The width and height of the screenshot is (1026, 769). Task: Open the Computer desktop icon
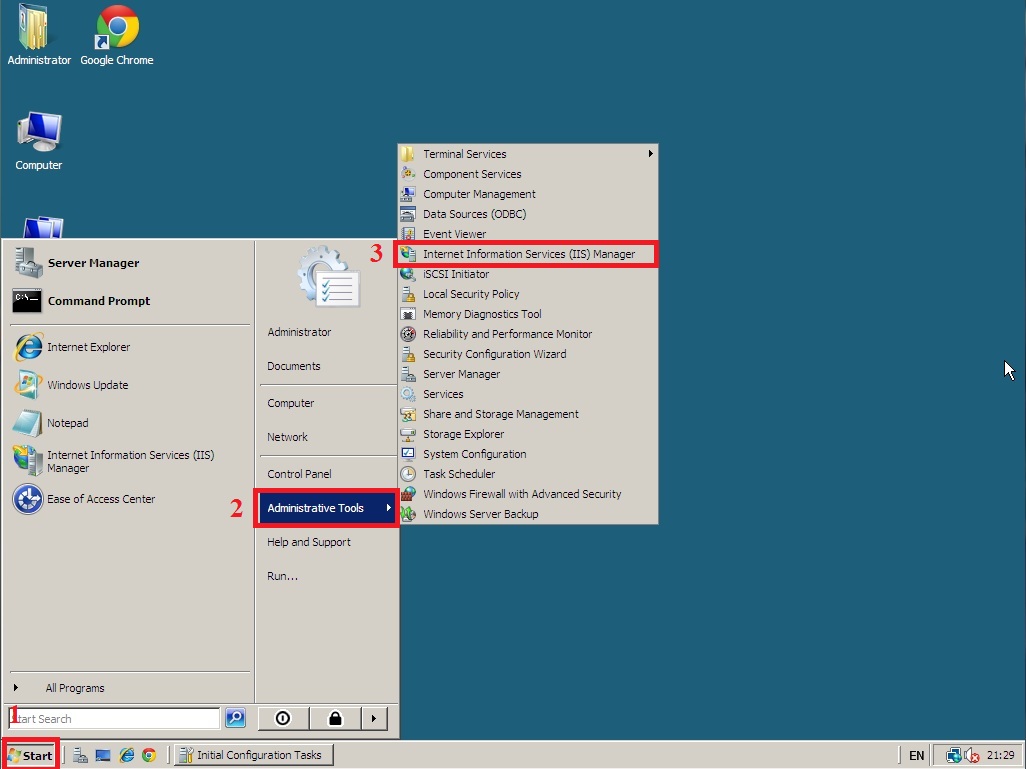click(39, 133)
